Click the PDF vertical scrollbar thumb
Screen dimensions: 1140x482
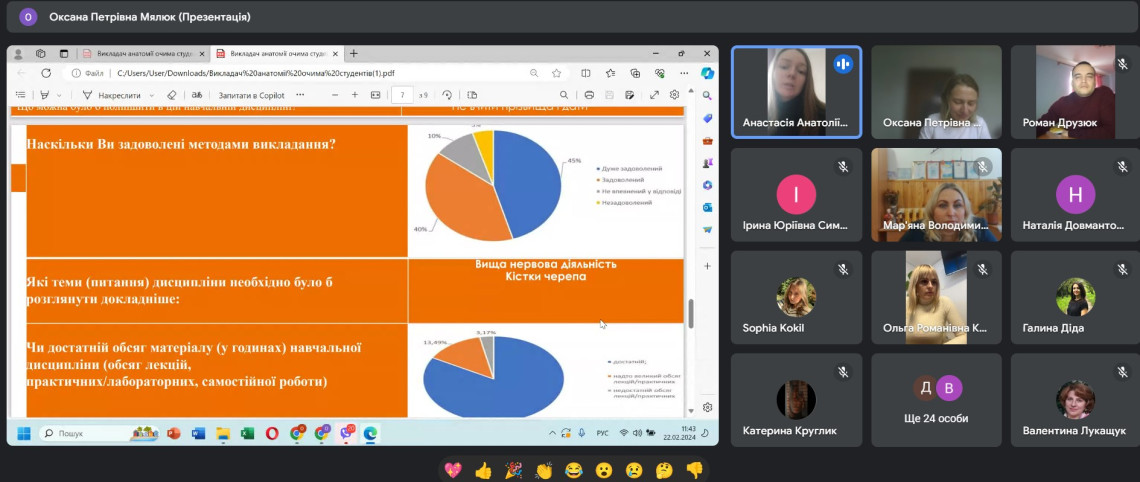(691, 313)
